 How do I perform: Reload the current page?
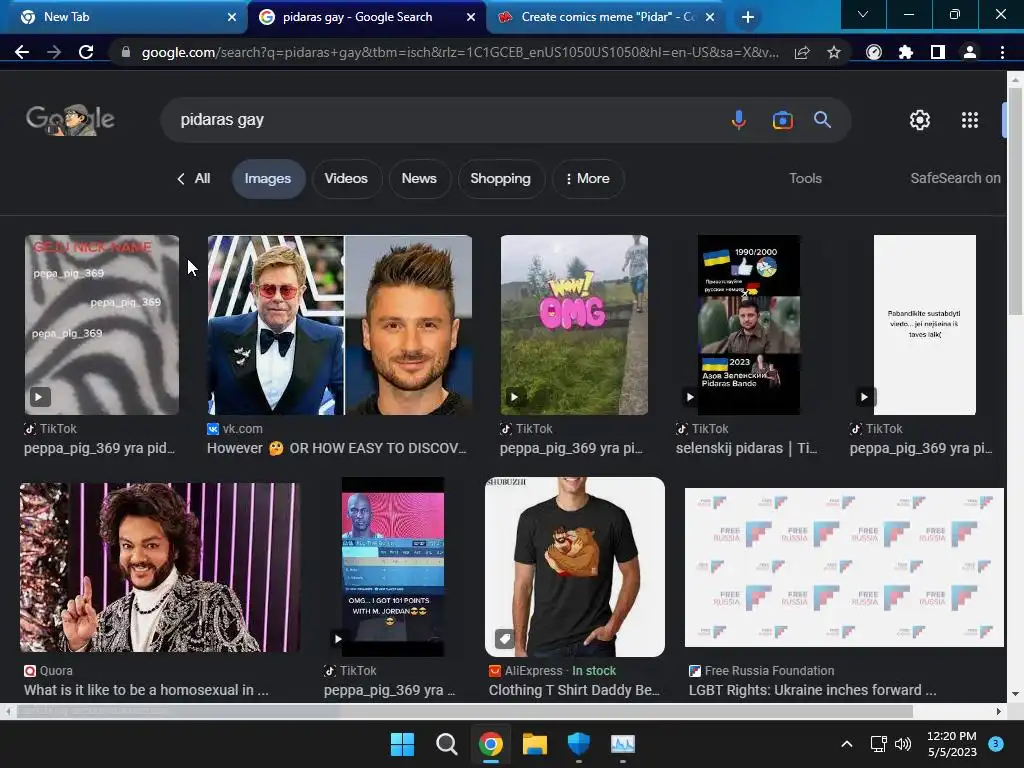tap(86, 52)
